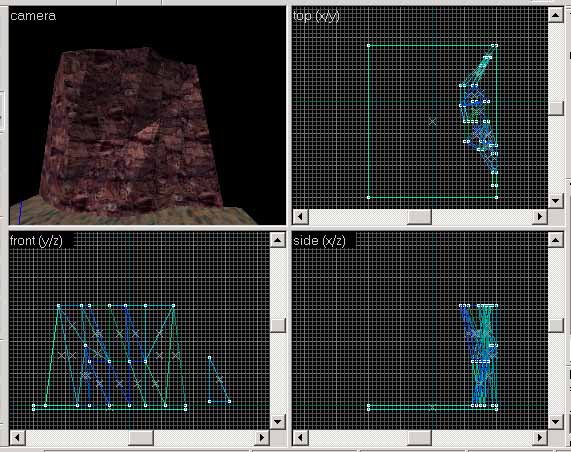Screen dimensions: 571x452
Task: Click side view horizontal scroll left arrow
Action: click(300, 437)
